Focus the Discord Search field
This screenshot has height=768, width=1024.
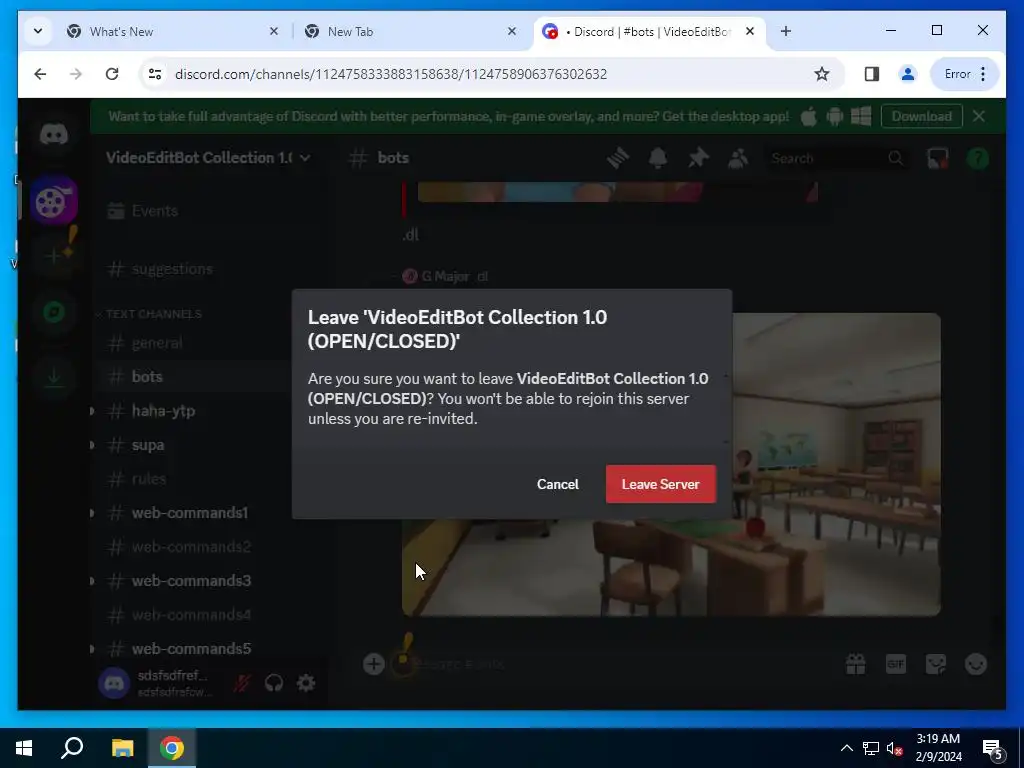pos(837,158)
